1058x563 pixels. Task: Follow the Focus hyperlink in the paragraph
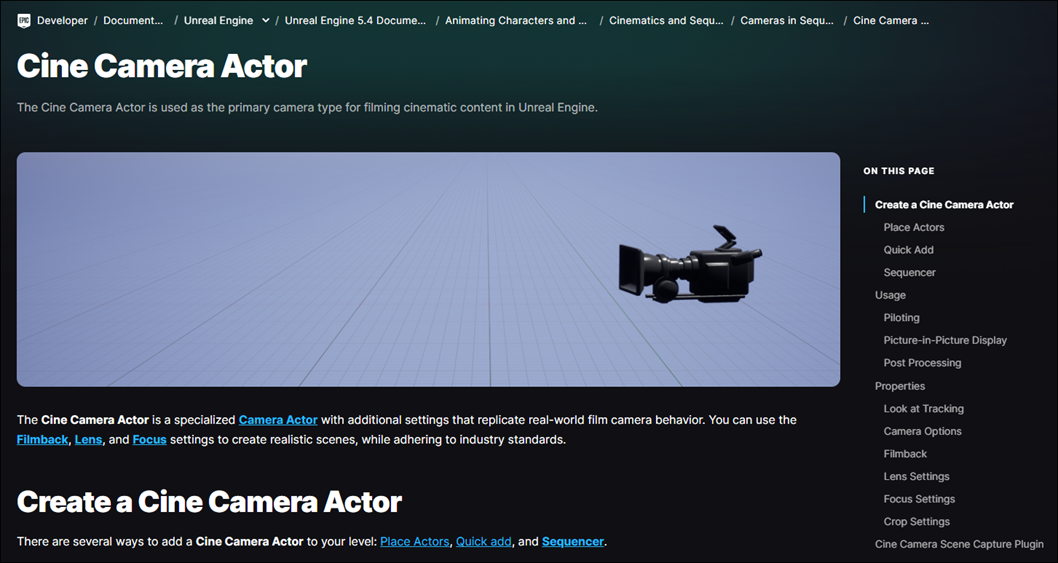tap(150, 440)
